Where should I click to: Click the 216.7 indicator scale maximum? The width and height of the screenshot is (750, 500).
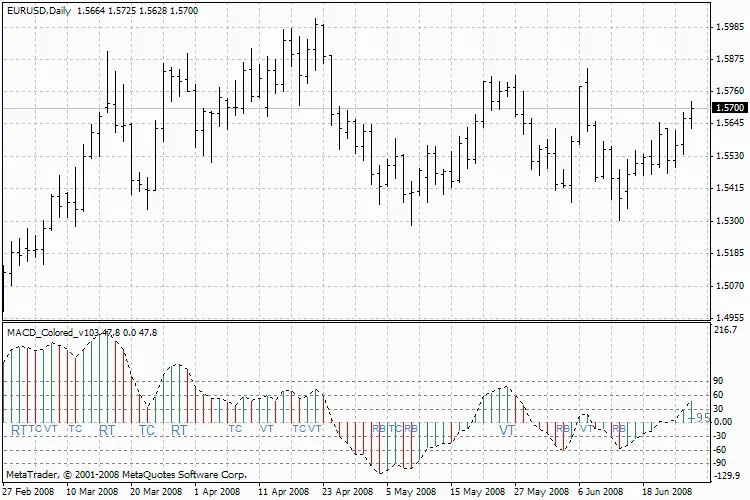(727, 329)
